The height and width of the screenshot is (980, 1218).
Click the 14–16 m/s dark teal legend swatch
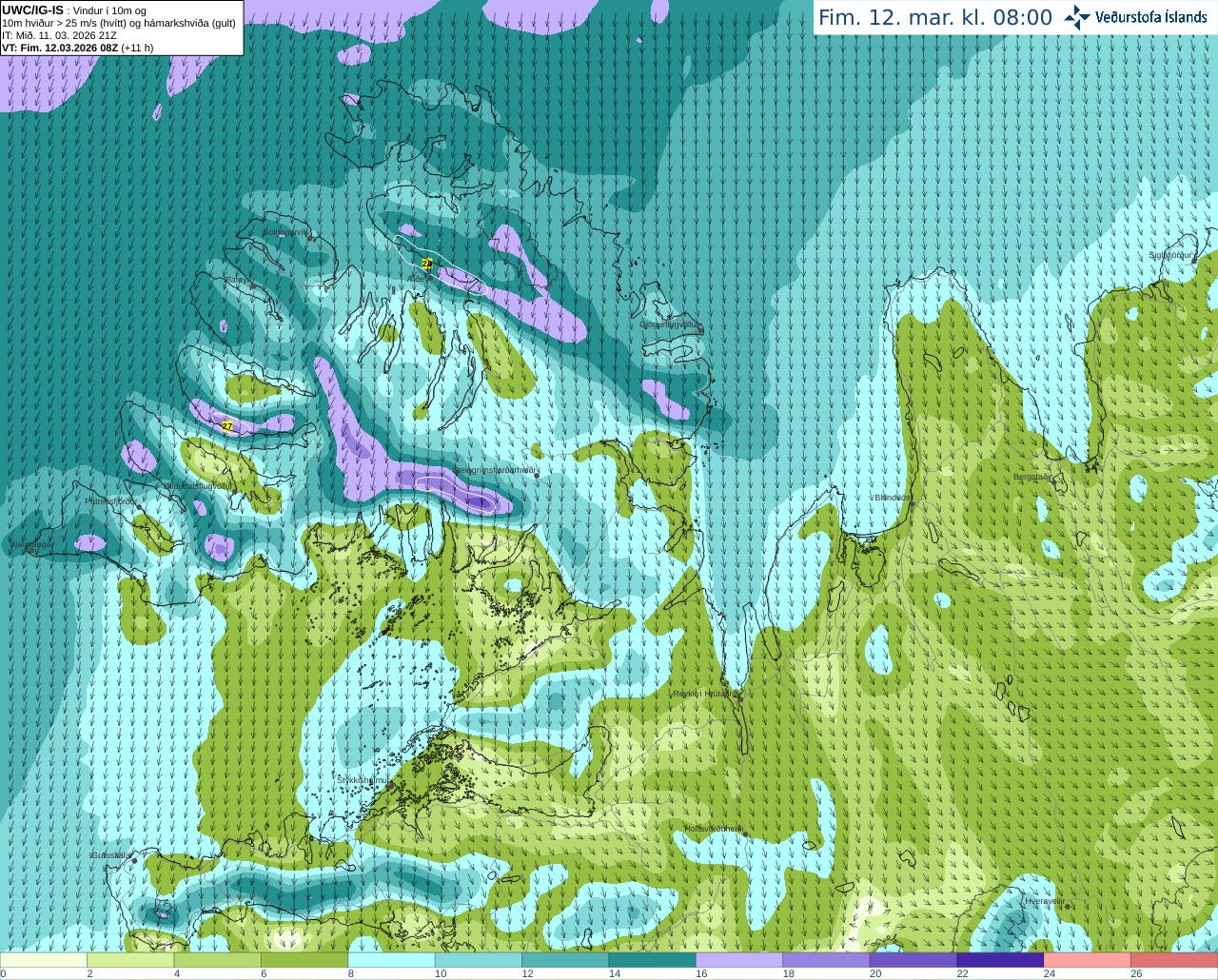(653, 960)
